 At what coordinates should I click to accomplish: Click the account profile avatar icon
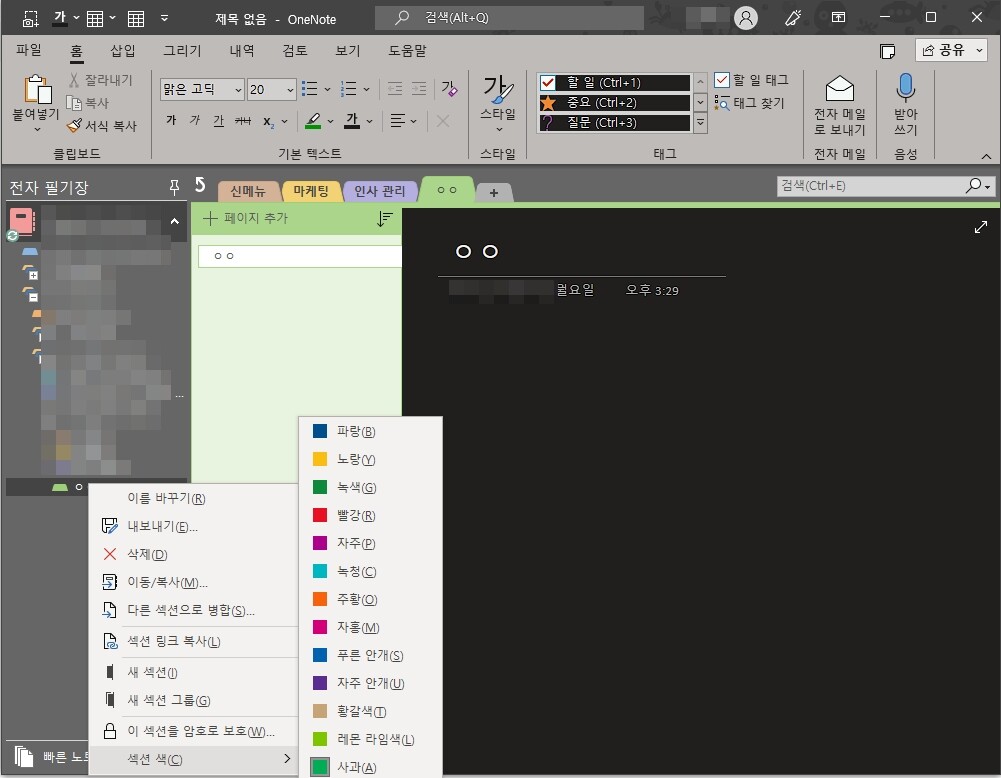(x=745, y=18)
